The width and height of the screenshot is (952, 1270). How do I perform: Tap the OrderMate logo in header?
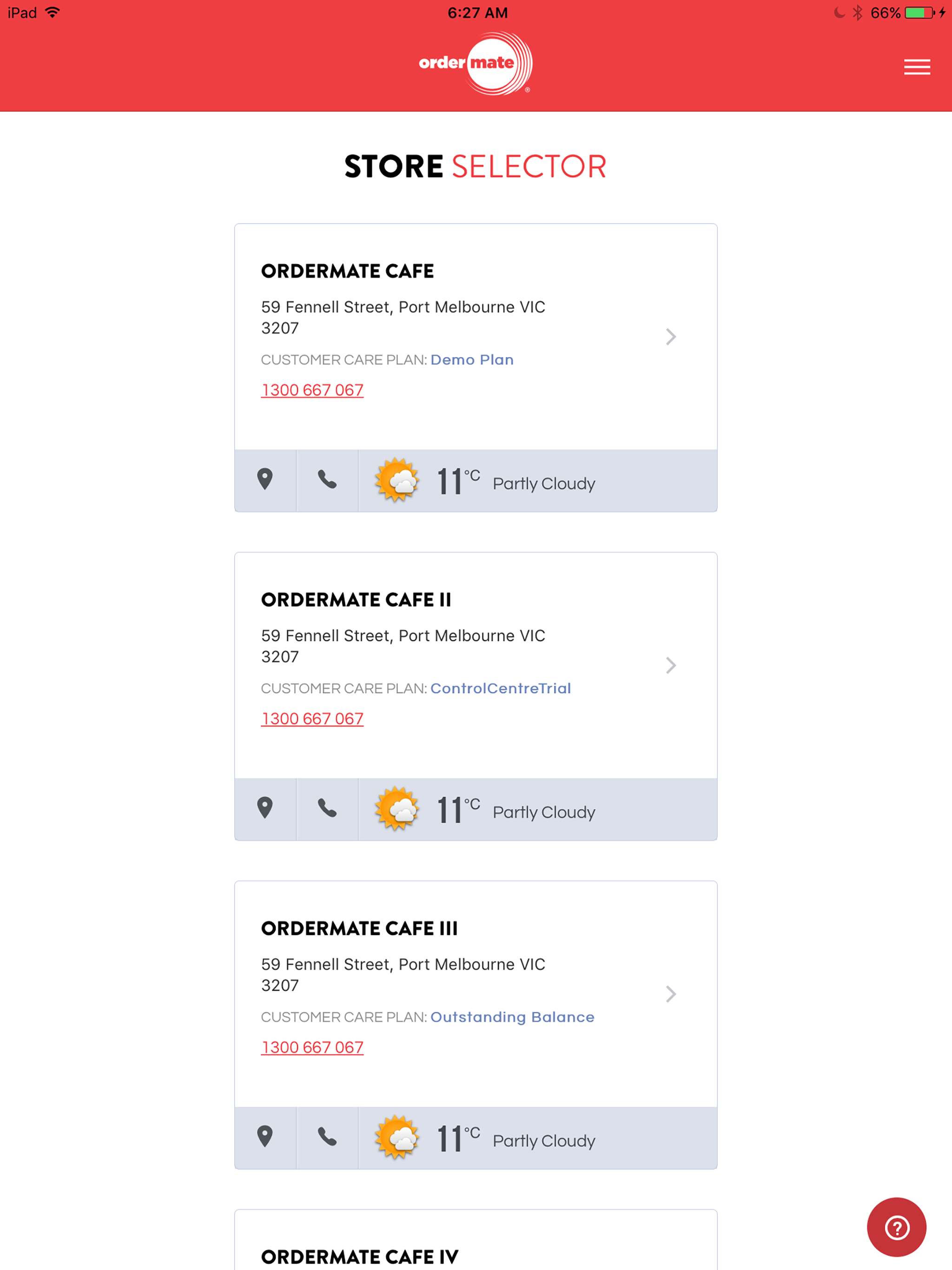[x=476, y=63]
